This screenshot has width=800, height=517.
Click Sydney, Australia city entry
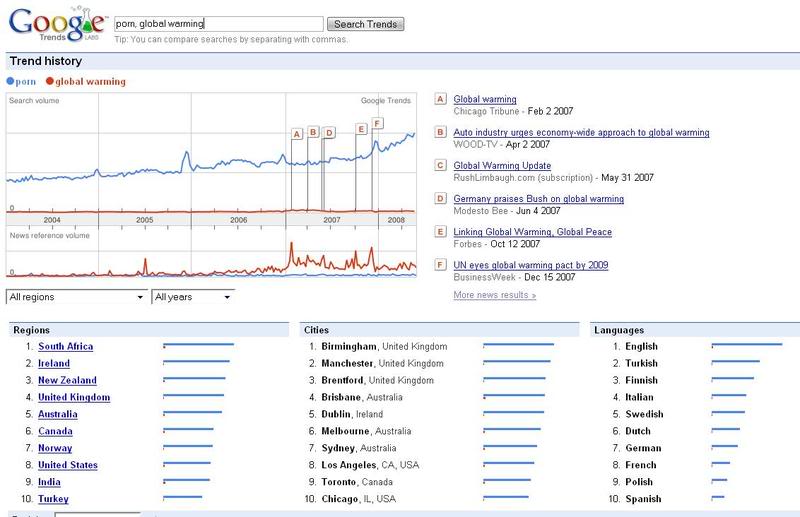coord(359,448)
